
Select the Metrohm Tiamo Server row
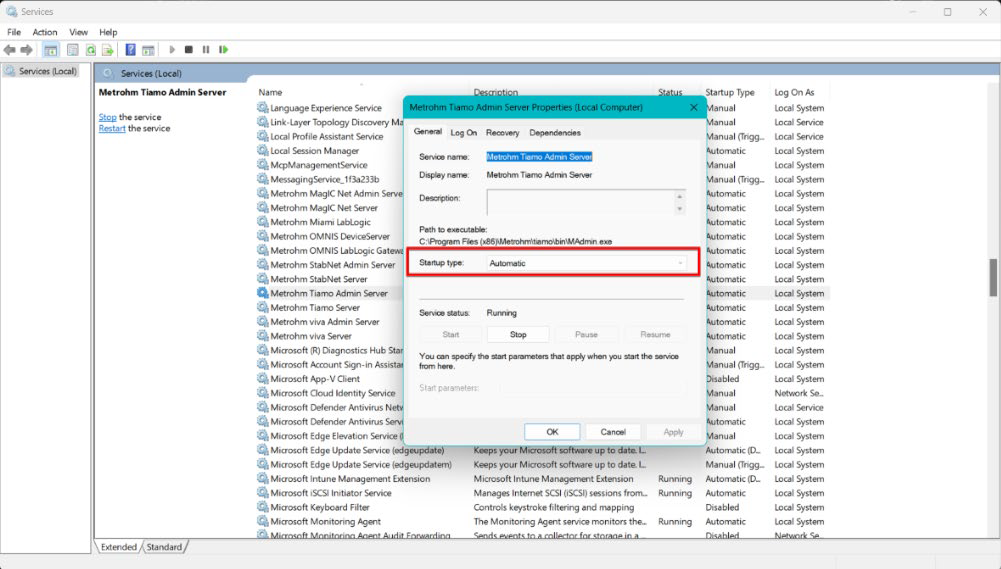315,307
